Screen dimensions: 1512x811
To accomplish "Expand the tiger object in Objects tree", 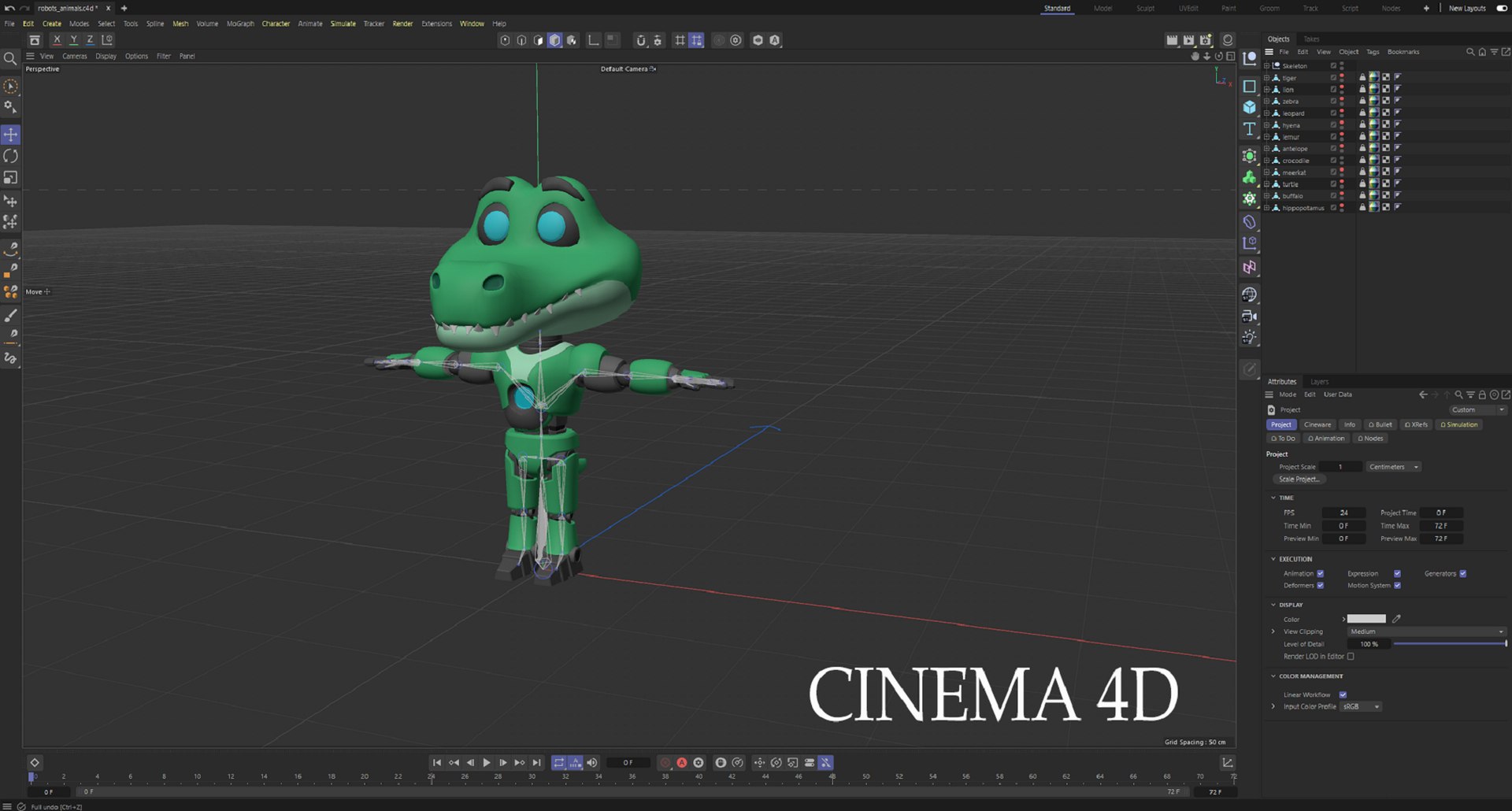I will click(x=1266, y=78).
